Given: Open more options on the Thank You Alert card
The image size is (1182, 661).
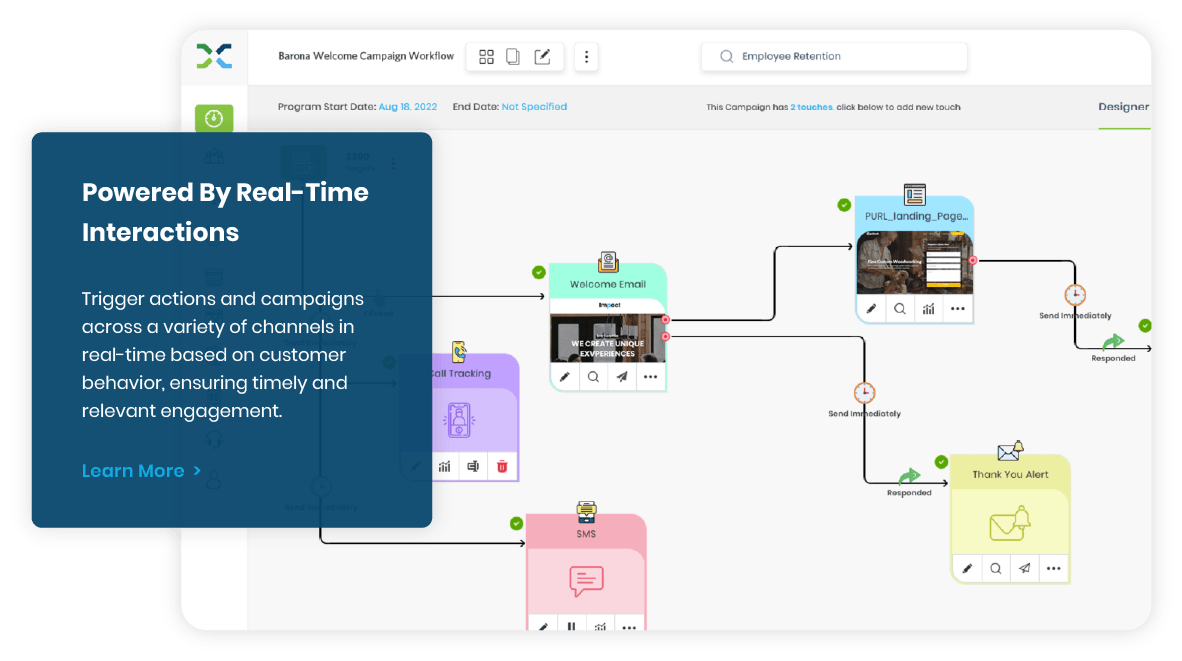Looking at the screenshot, I should (x=1053, y=568).
